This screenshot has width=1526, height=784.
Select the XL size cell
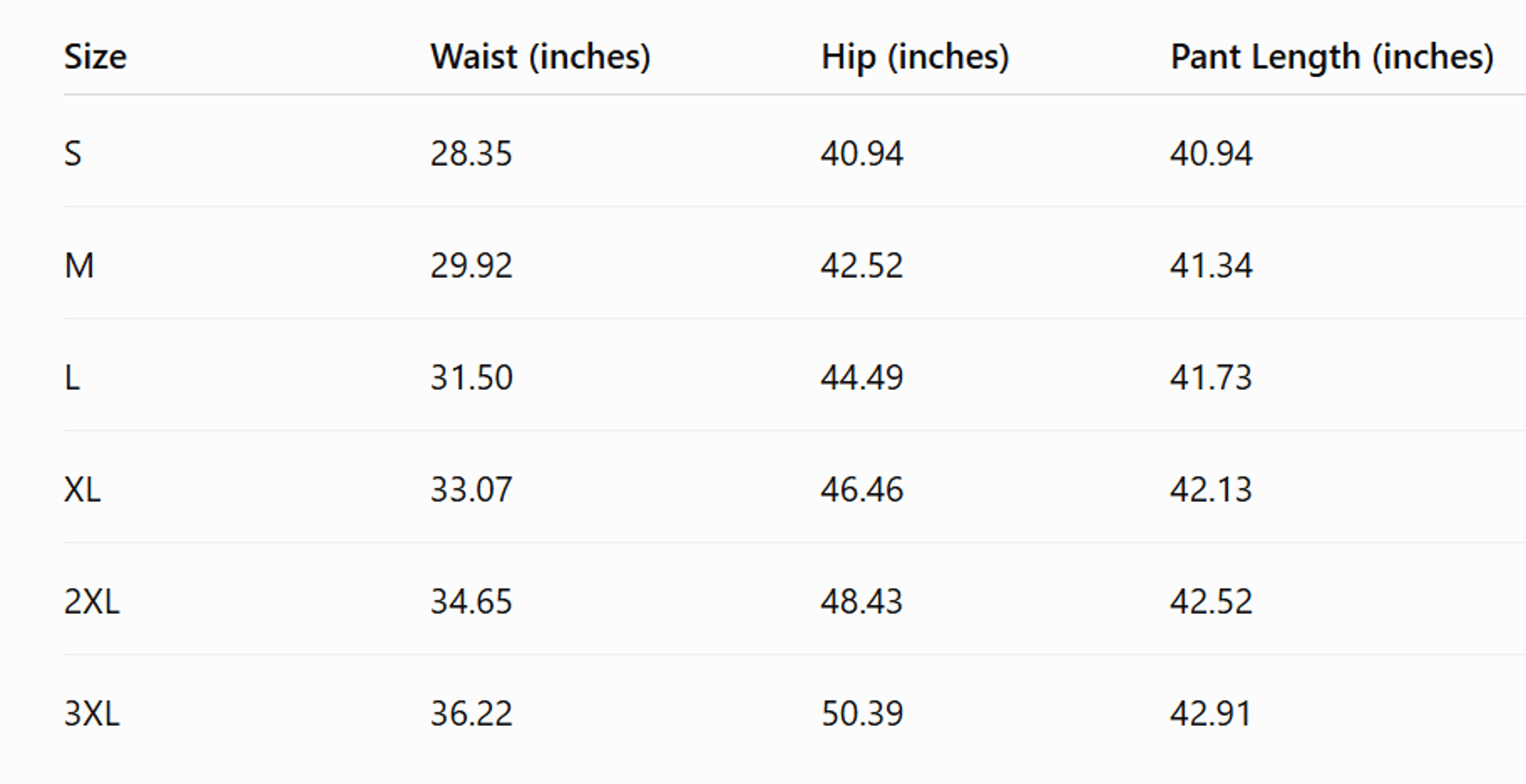[82, 489]
